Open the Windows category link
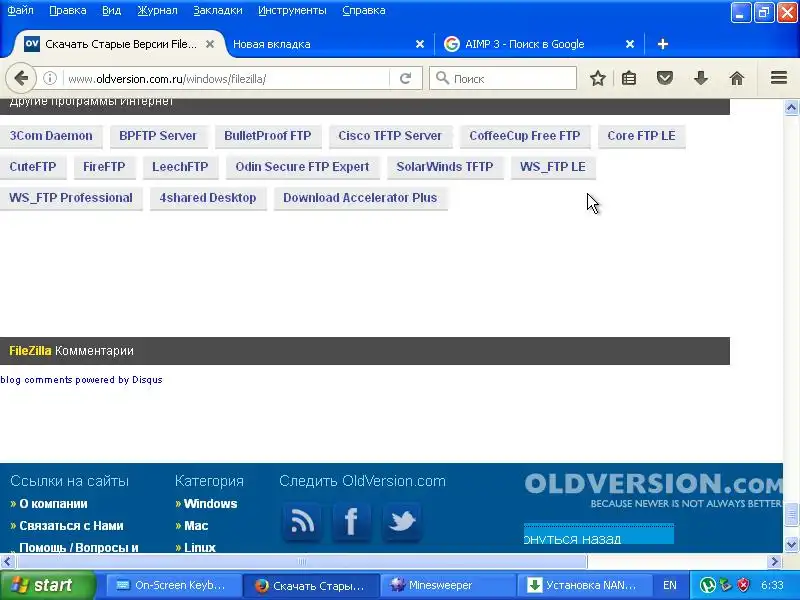Screen dimensions: 800x600 point(210,504)
